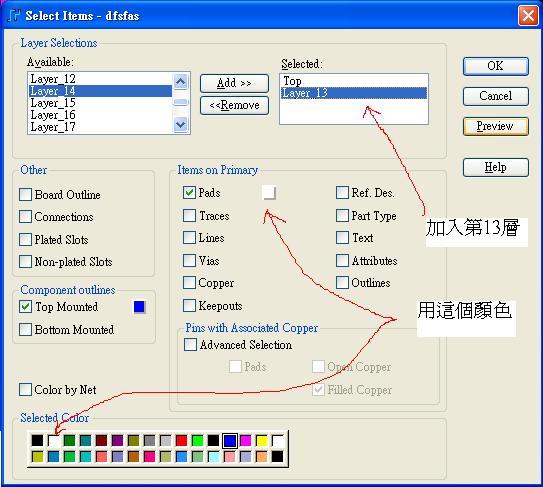The image size is (543, 487).
Task: Toggle the Top Mounted checkbox
Action: pyautogui.click(x=25, y=307)
